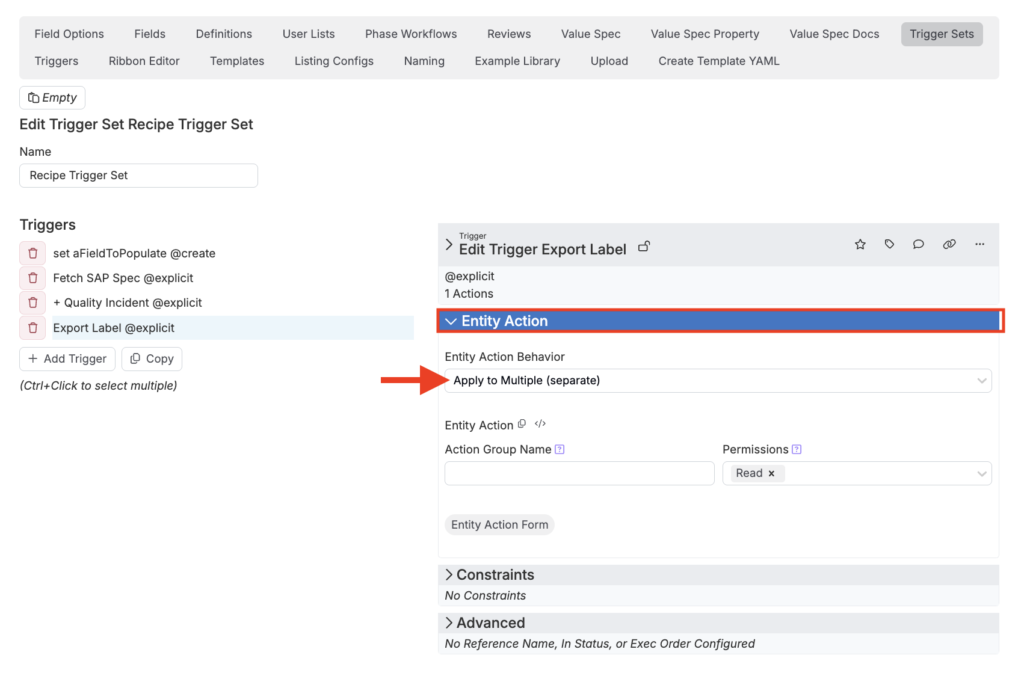
Task: Open the Create Template YAML tab
Action: (718, 61)
